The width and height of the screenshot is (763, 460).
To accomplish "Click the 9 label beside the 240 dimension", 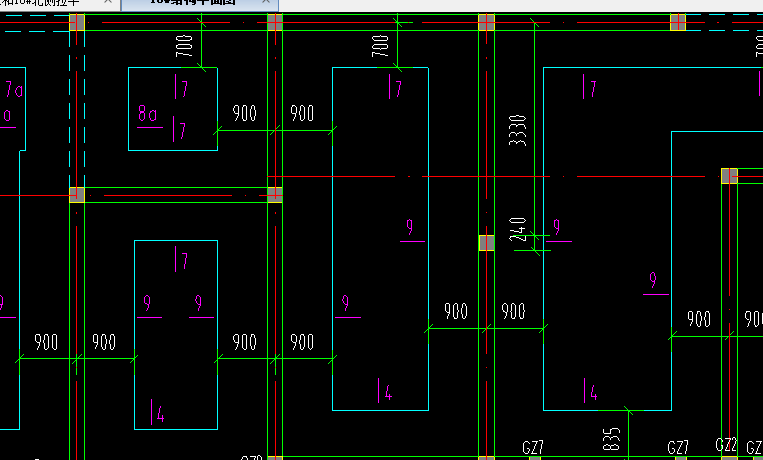I will [557, 227].
